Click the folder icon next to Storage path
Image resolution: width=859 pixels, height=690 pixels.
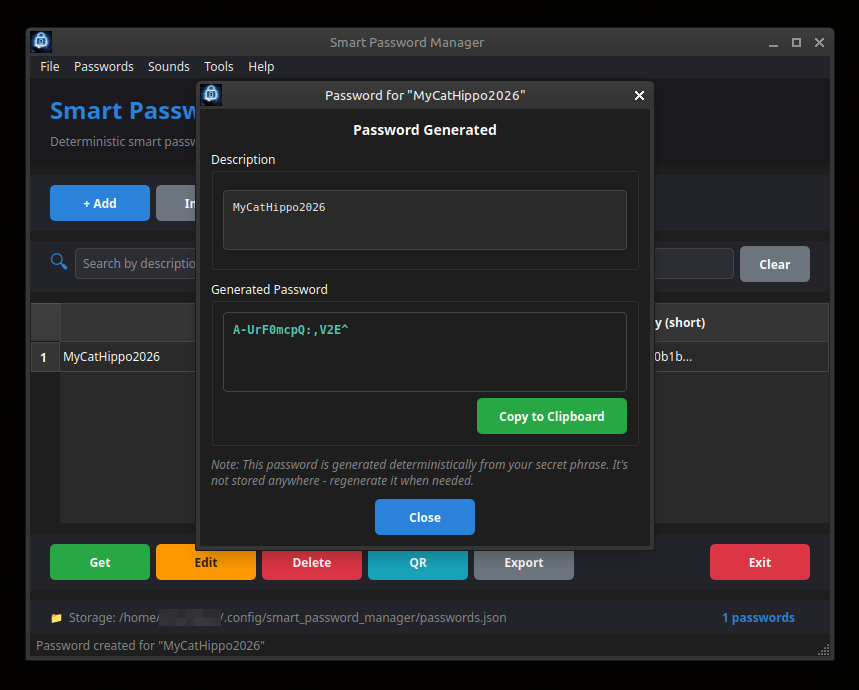point(56,618)
